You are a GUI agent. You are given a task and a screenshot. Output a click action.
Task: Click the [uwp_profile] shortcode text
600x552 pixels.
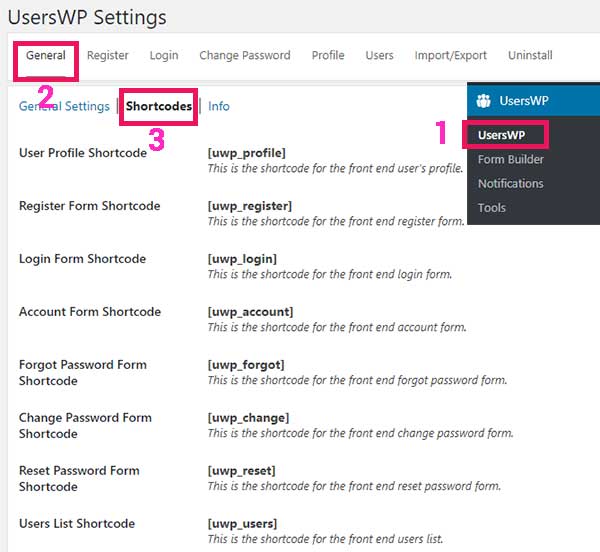point(246,153)
